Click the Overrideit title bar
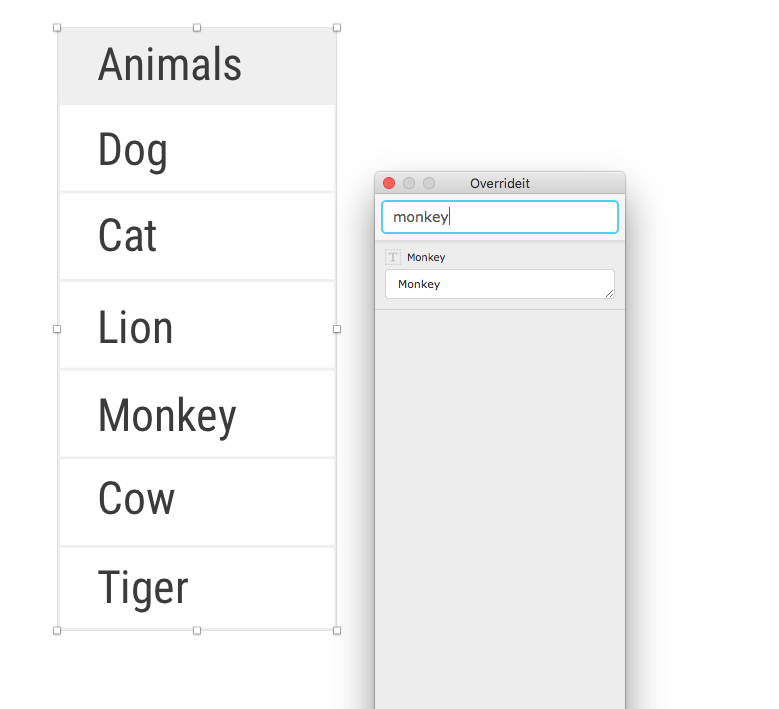The height and width of the screenshot is (709, 779). pos(500,183)
